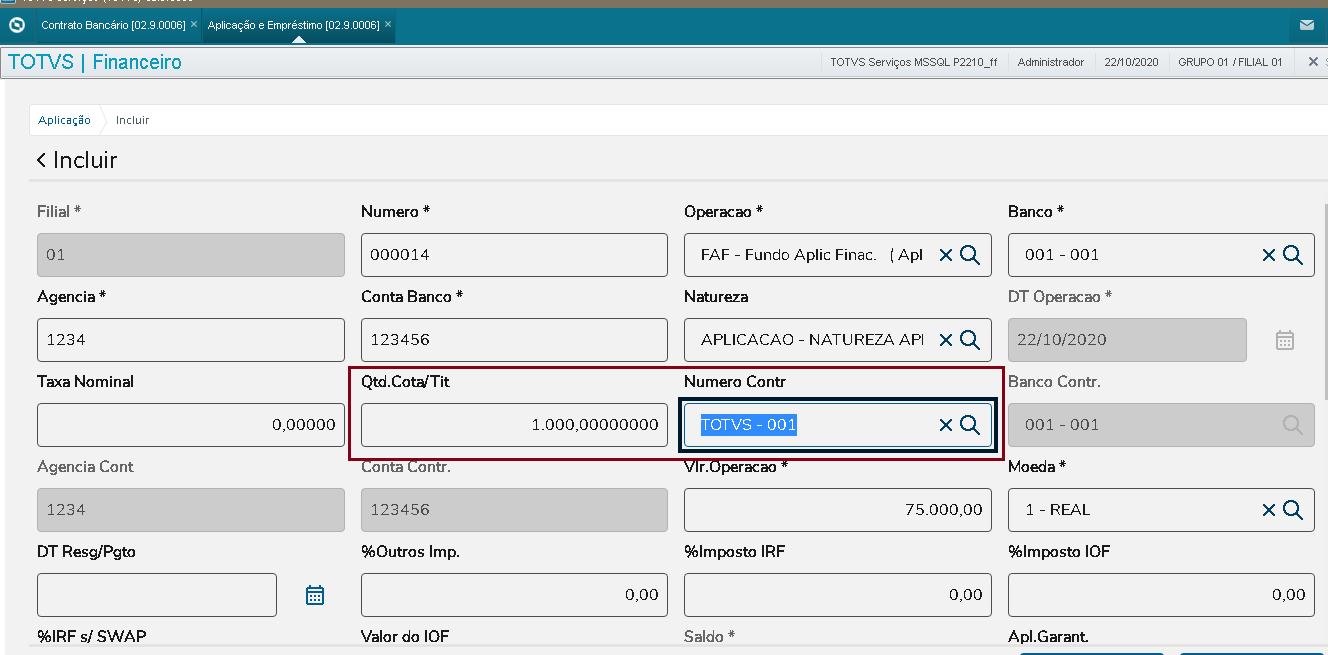This screenshot has height=655, width=1328.
Task: Open the Moeda currency search lookup
Action: pyautogui.click(x=1292, y=510)
